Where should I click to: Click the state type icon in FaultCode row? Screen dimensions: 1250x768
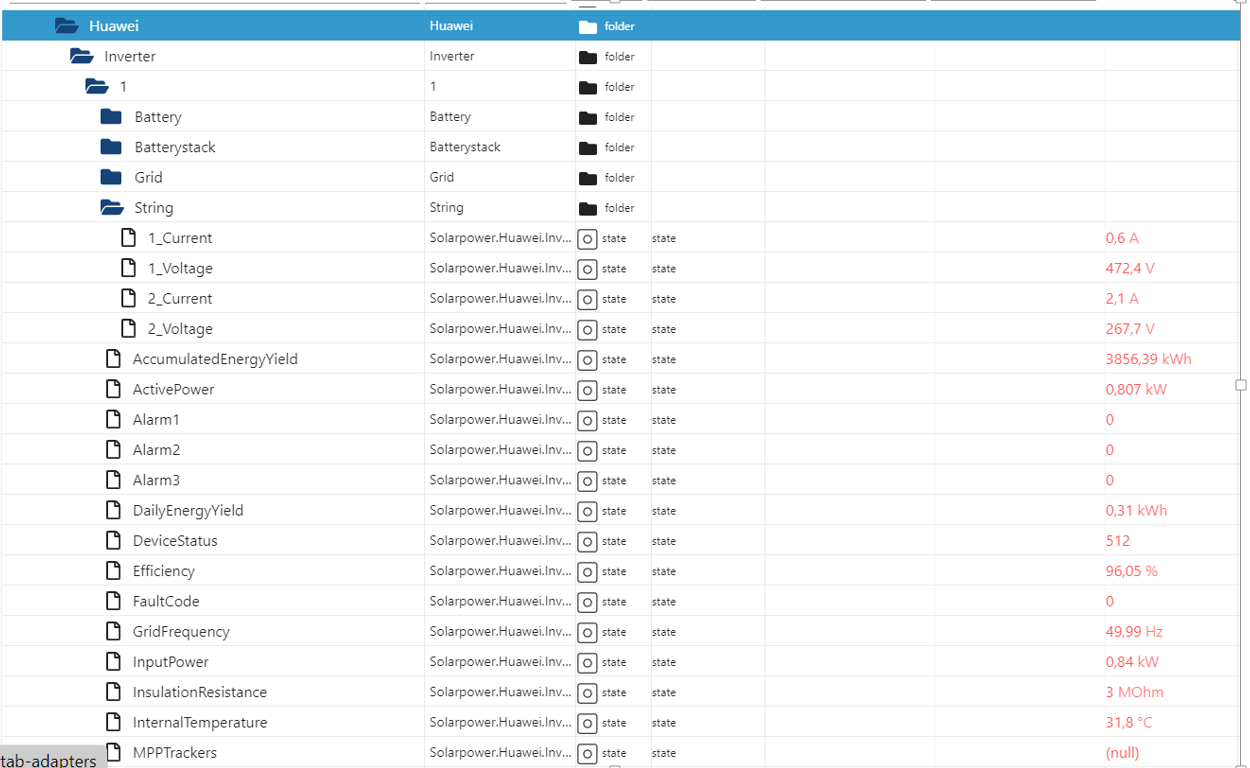[x=588, y=602]
